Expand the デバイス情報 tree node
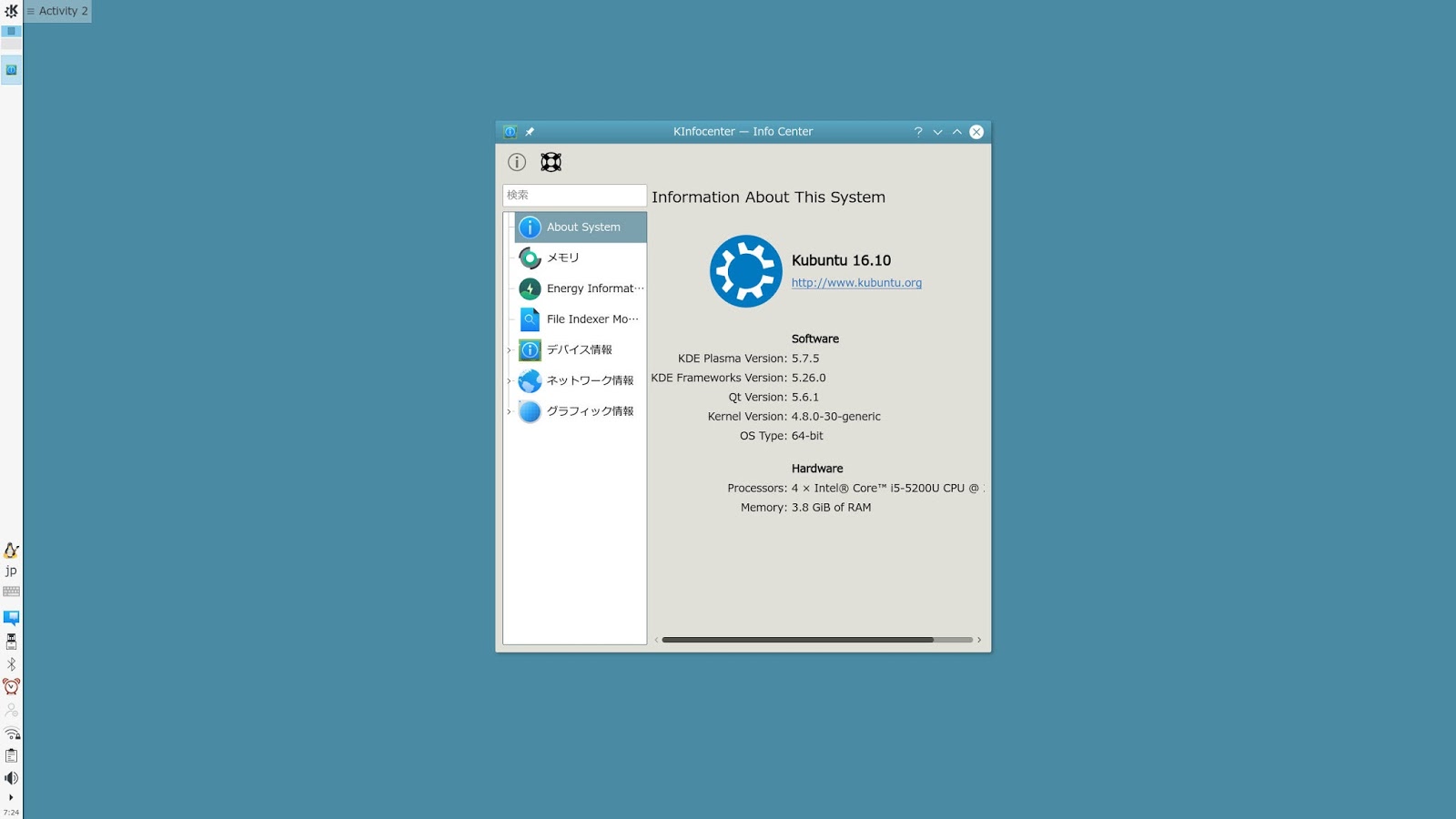 (x=509, y=350)
